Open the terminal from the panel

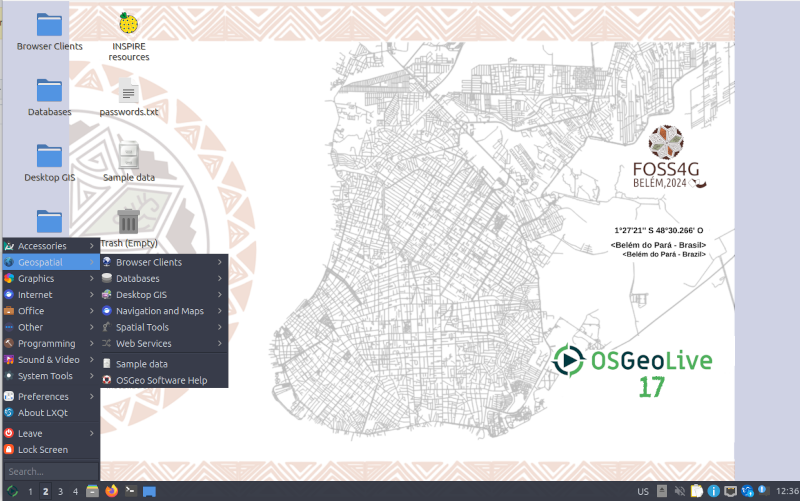point(131,491)
